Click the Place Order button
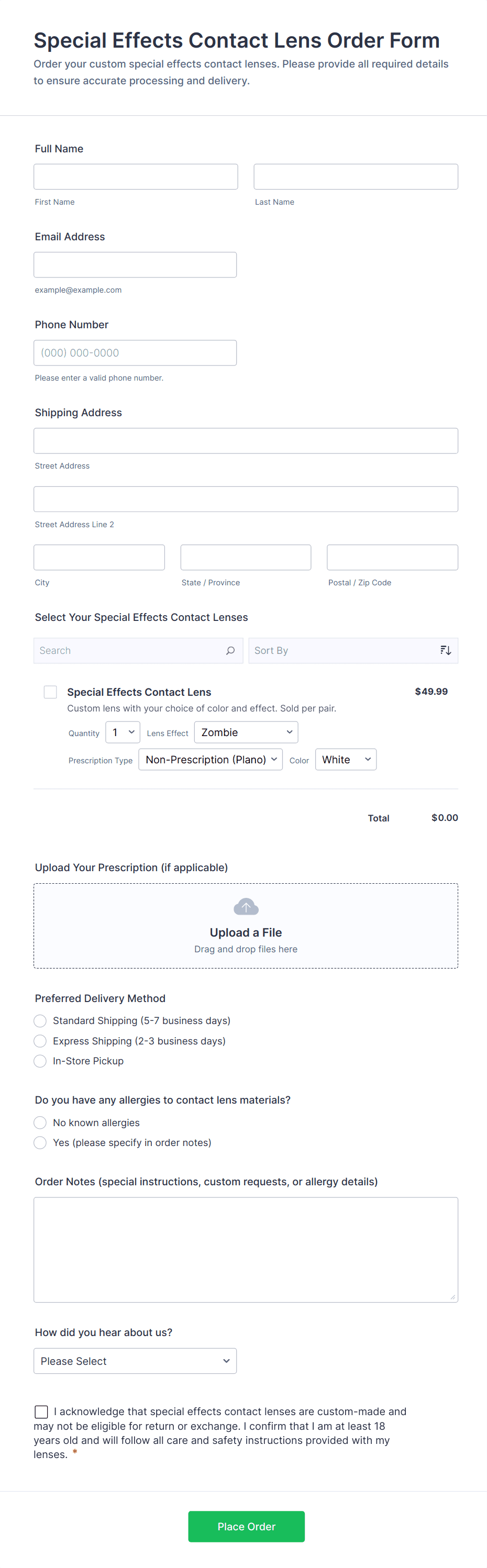487x1568 pixels. point(246,1526)
